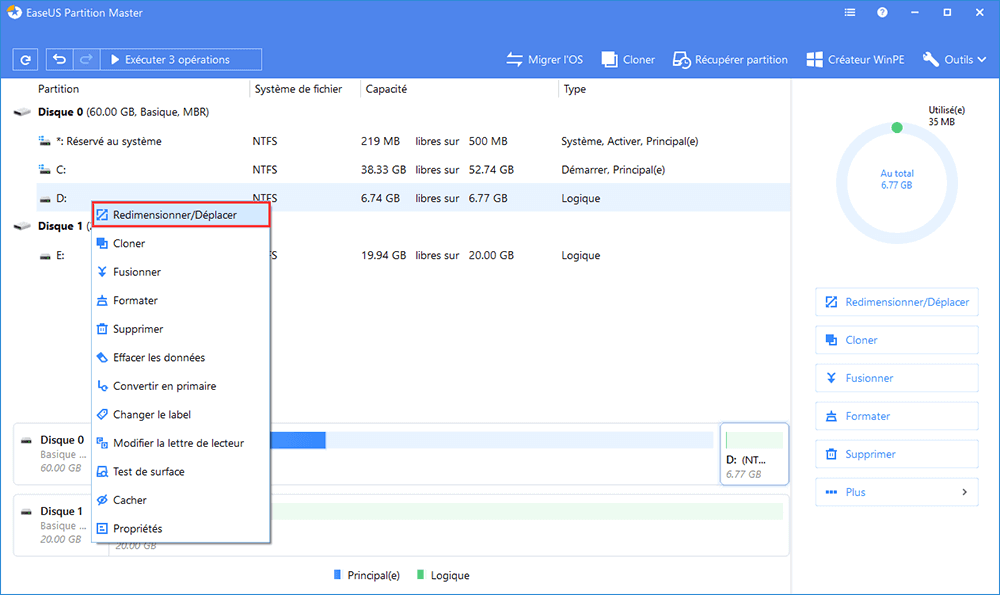This screenshot has width=1000, height=595.
Task: Choose Supprimer in the context menu
Action: 181,329
